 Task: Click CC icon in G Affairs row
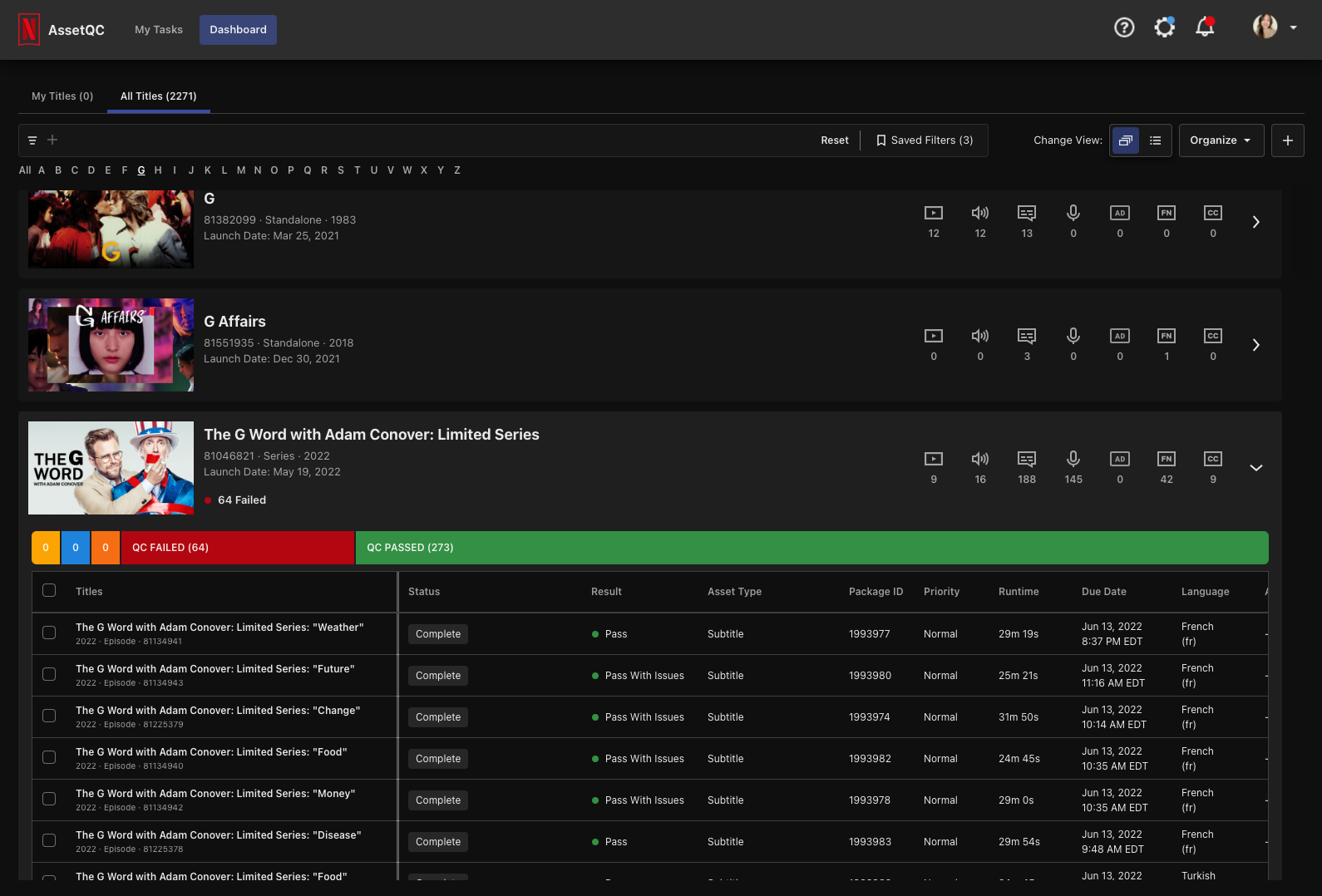click(x=1213, y=336)
